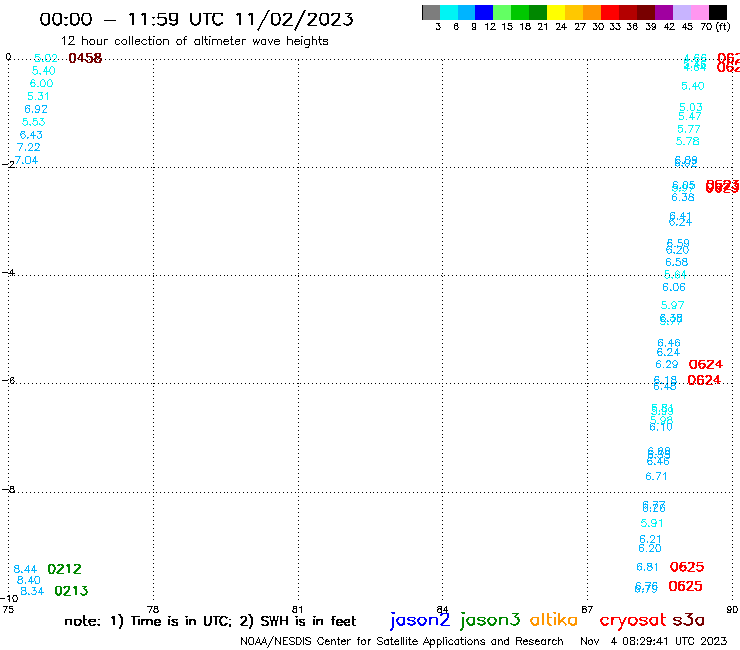Click the lavender swatch in the color scale
Screen dimensions: 740x650
coord(681,13)
